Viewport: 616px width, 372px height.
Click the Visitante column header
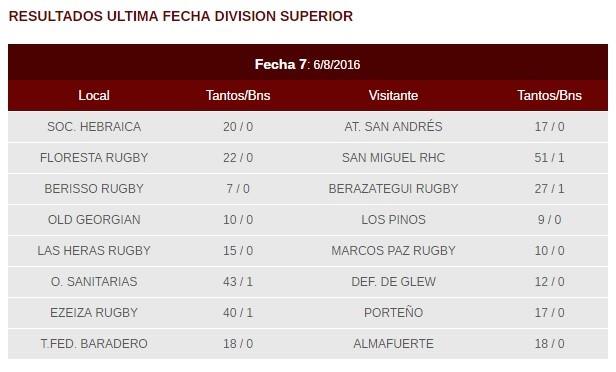(x=393, y=95)
